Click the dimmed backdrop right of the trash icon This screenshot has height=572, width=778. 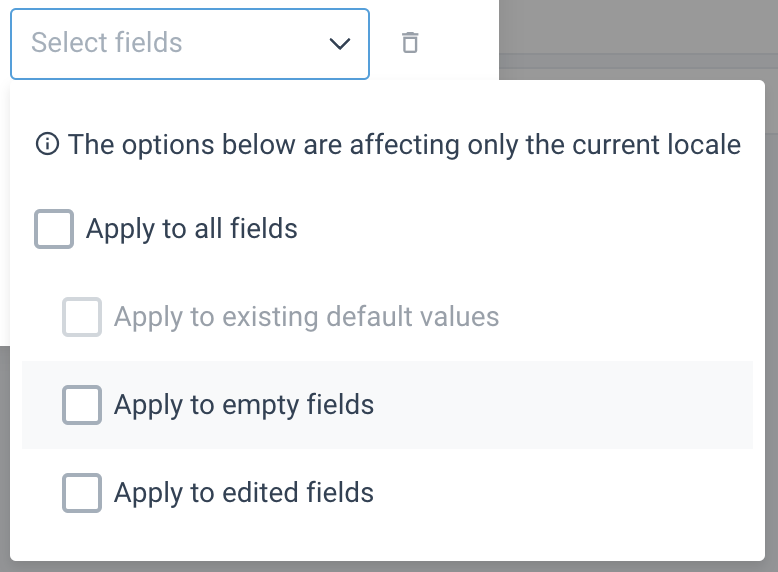pos(640,40)
